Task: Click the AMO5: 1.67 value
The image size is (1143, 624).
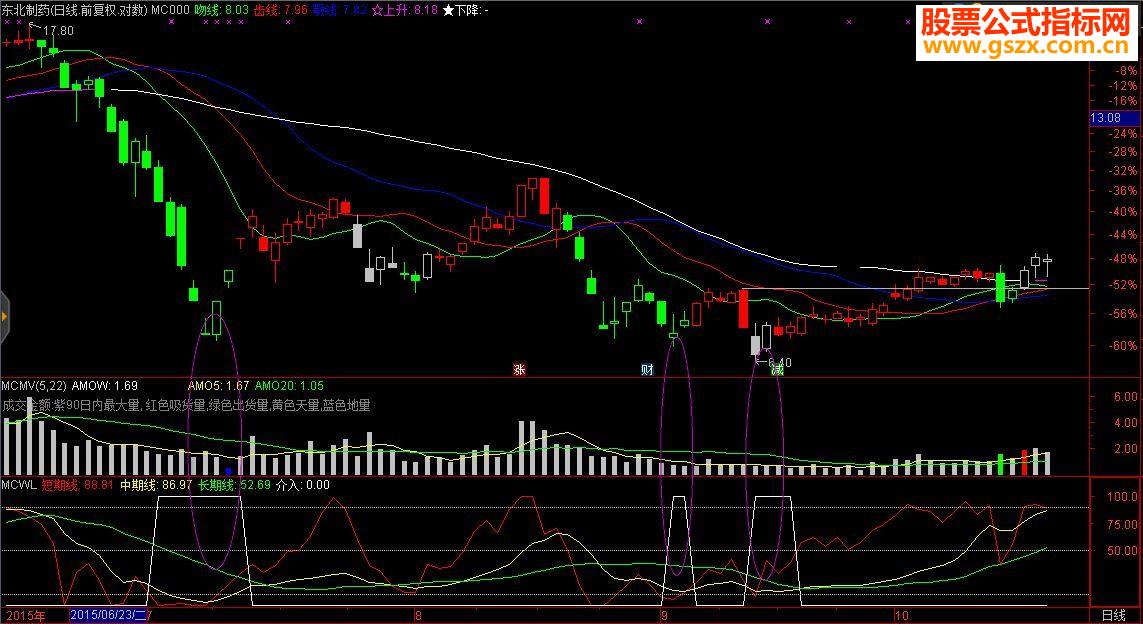Action: coord(219,386)
